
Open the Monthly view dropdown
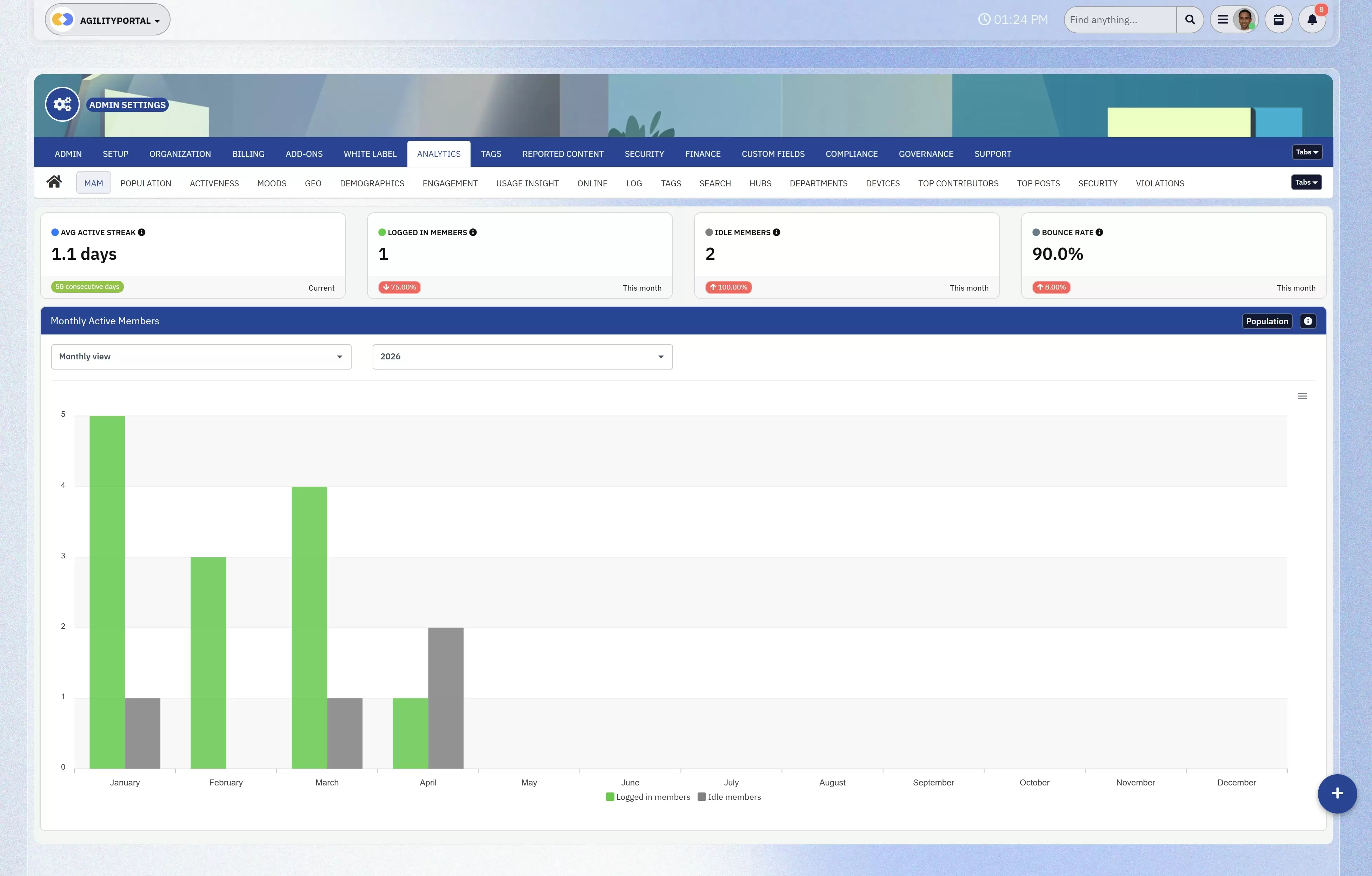[x=201, y=356]
